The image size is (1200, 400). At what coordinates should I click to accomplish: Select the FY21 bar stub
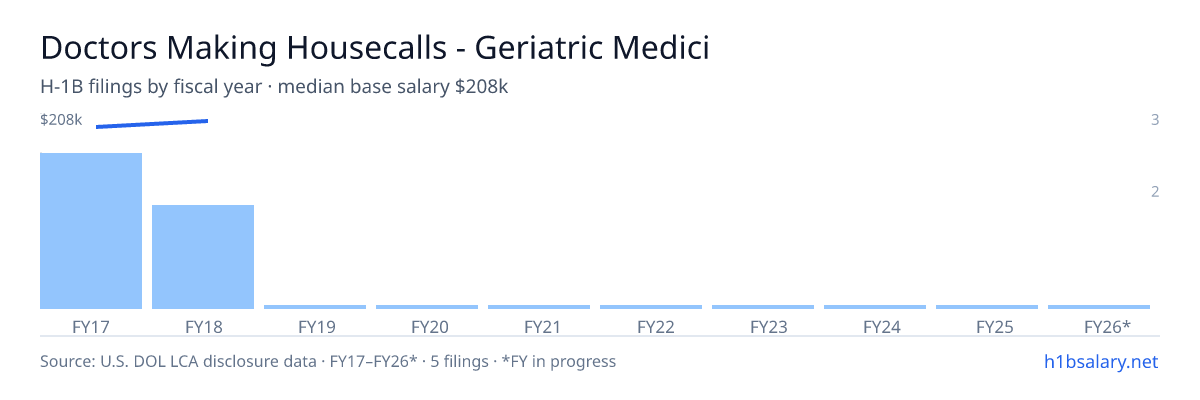click(x=539, y=307)
